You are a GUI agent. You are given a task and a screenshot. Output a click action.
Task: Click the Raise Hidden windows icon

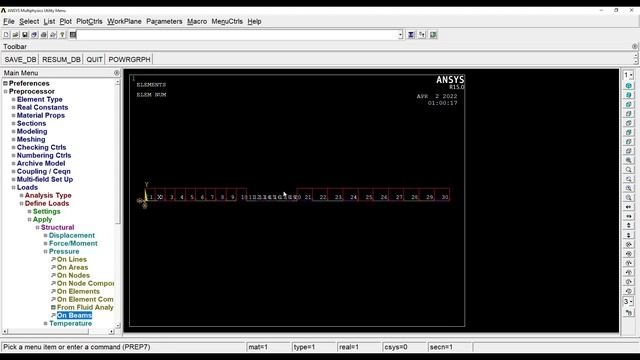[411, 35]
